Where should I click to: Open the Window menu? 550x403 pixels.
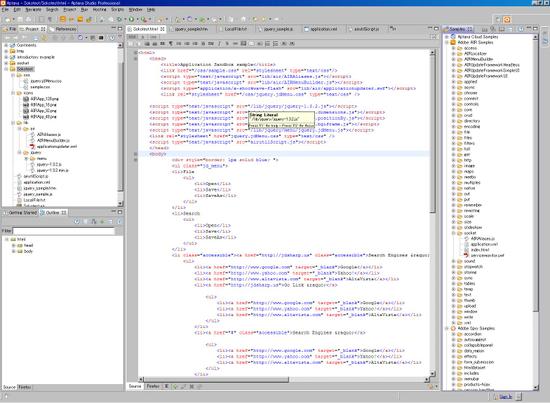[135, 9]
